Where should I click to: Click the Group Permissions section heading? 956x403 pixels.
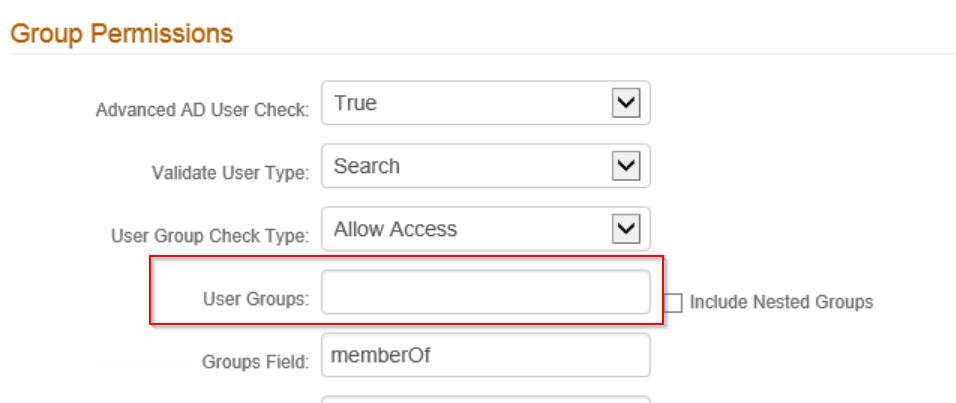coord(122,34)
